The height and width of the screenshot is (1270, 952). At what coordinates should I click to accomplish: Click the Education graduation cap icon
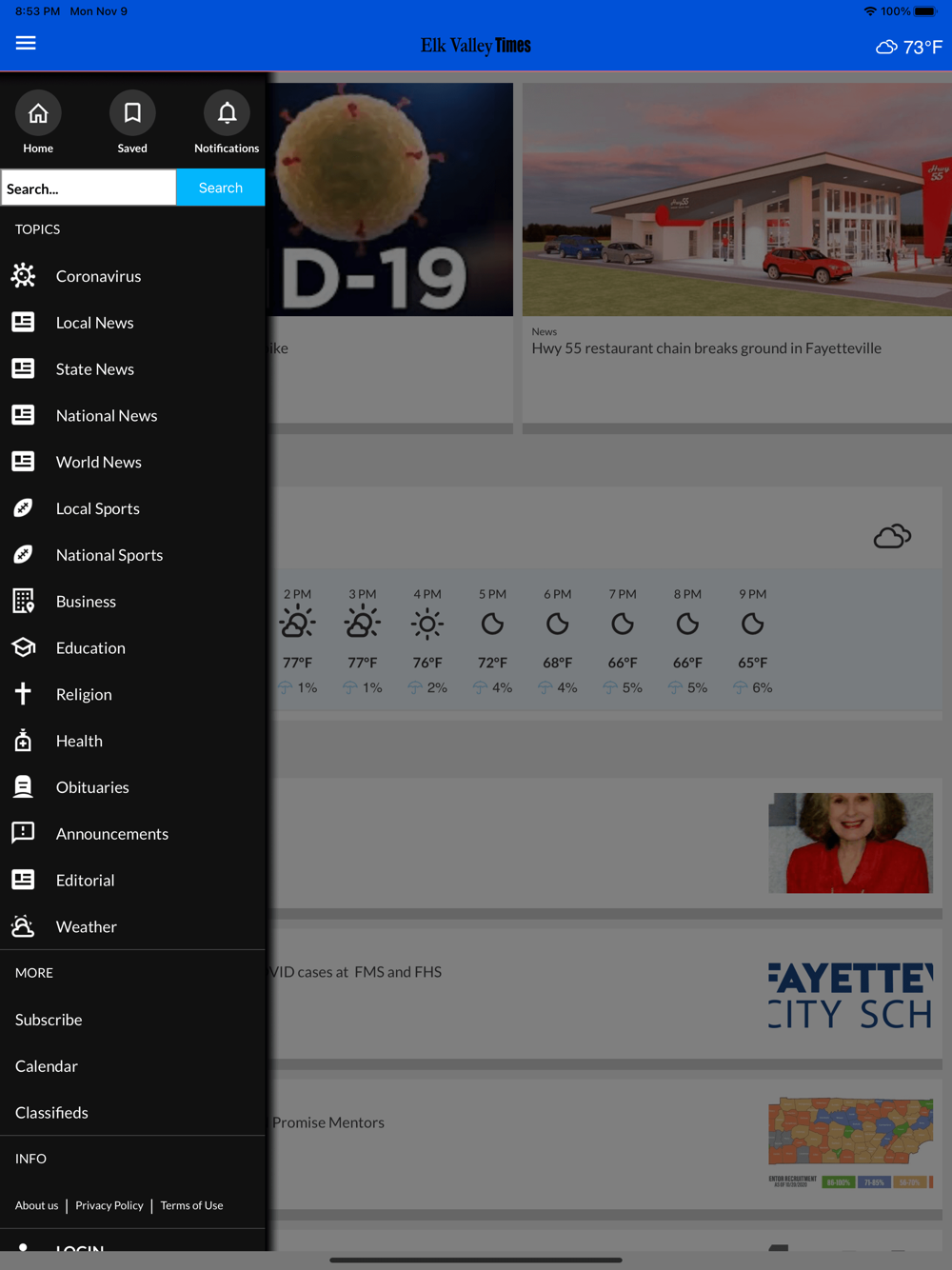[23, 647]
